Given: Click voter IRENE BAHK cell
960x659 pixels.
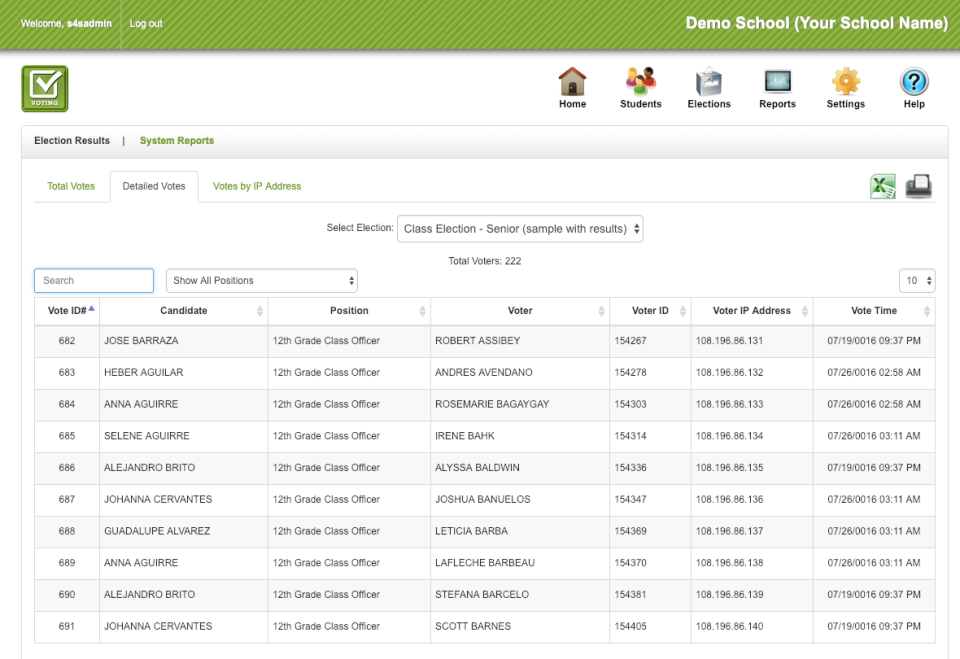Looking at the screenshot, I should click(520, 436).
